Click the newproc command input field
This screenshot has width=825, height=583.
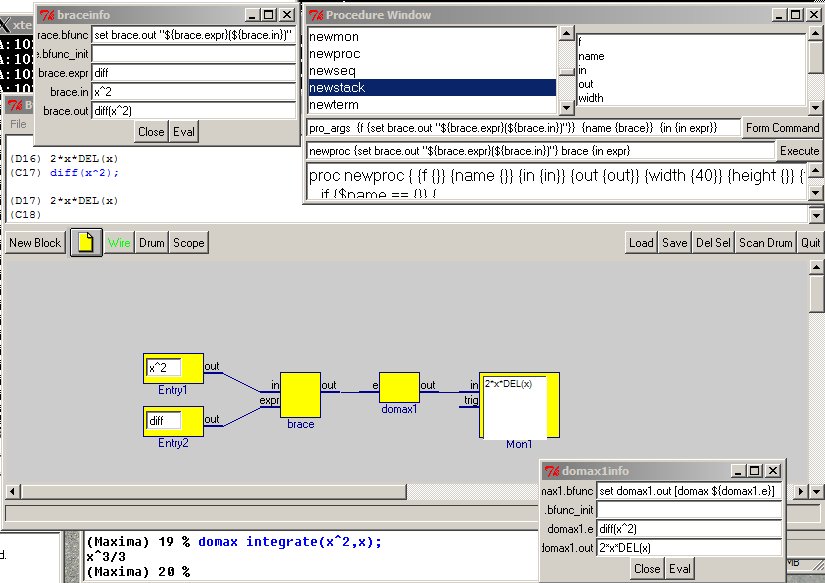pos(540,151)
